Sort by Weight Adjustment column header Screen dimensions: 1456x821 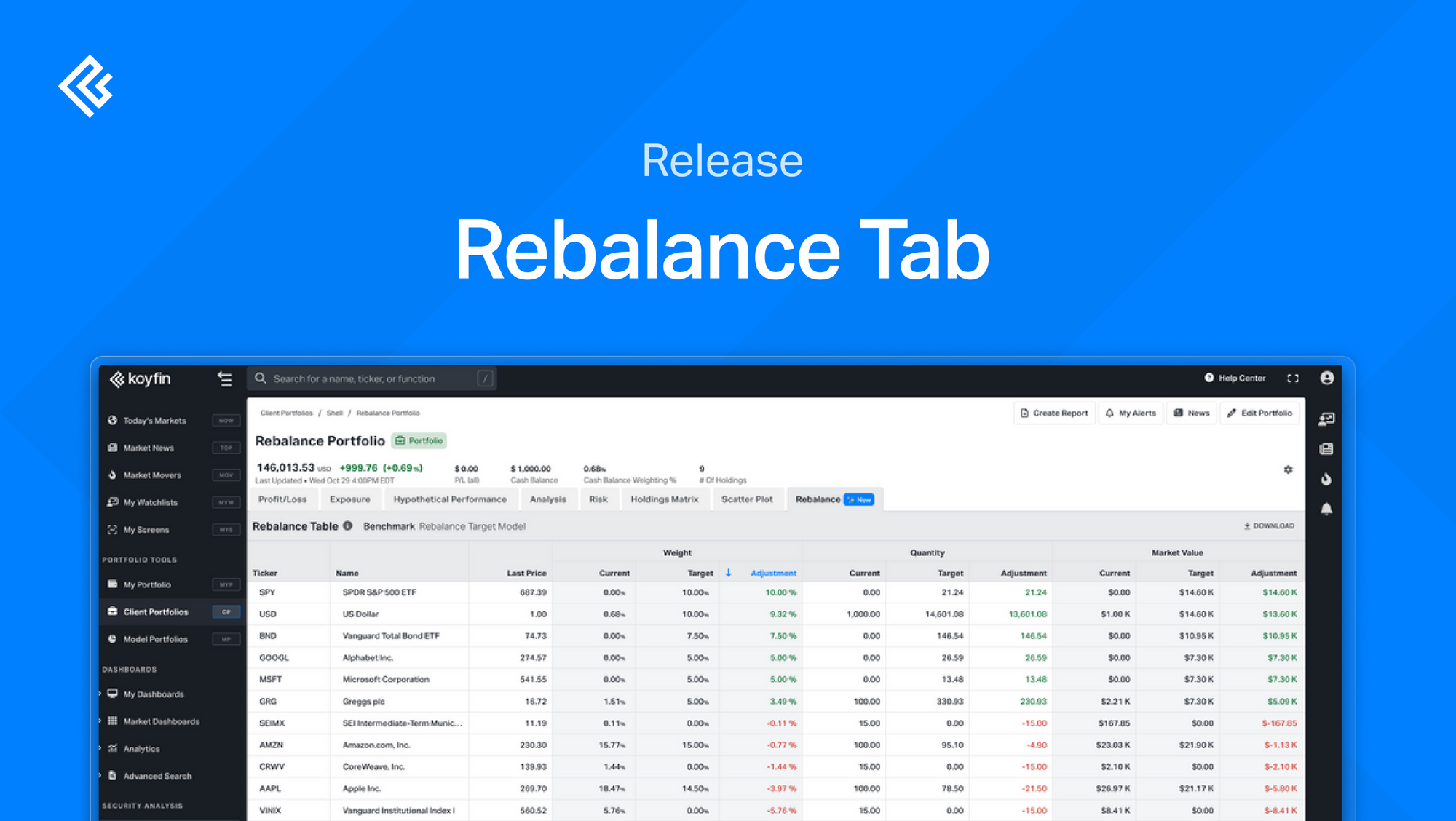tap(773, 573)
